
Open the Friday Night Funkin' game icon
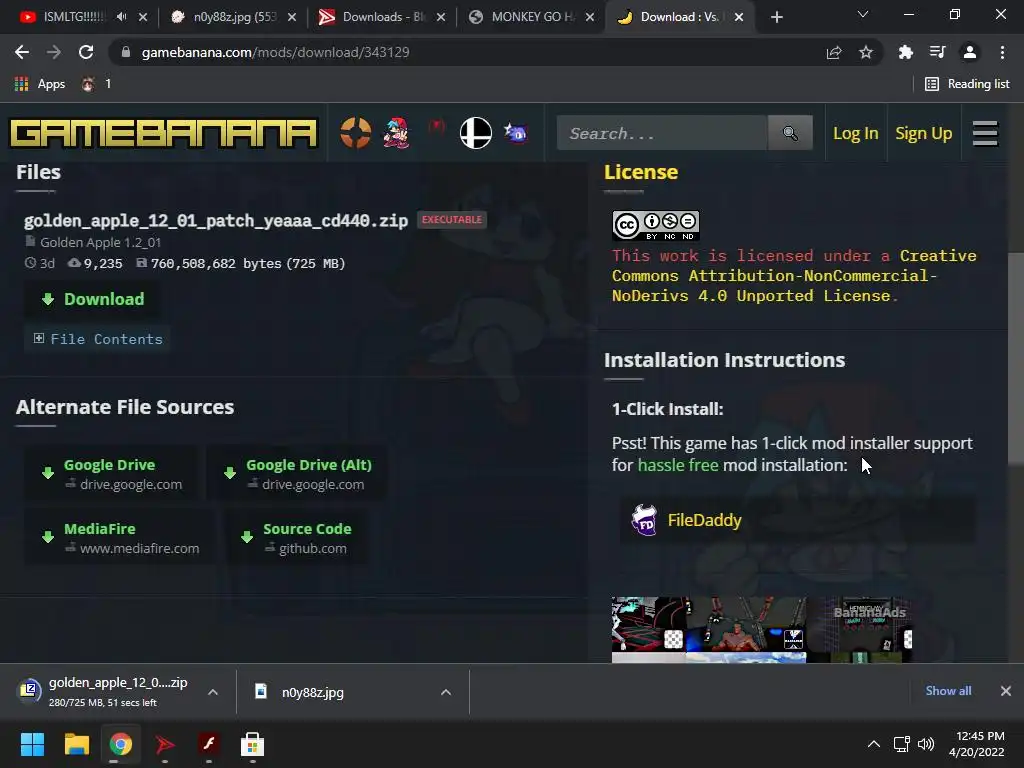(396, 133)
